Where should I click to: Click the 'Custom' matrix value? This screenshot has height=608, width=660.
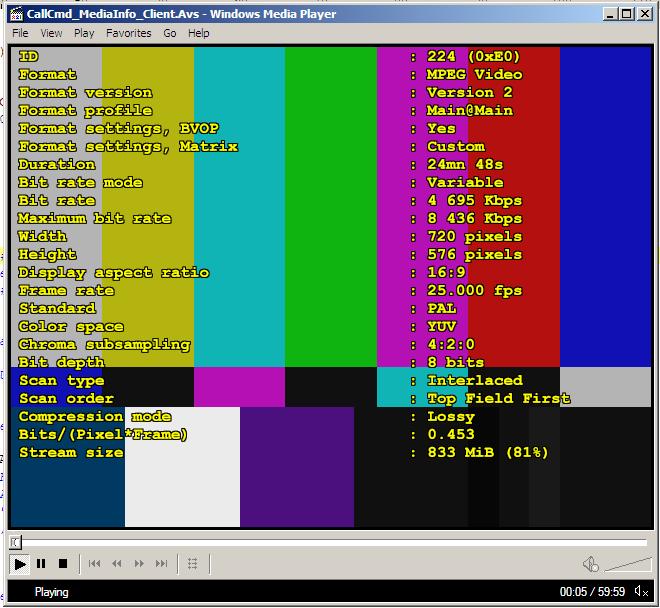pyautogui.click(x=456, y=146)
